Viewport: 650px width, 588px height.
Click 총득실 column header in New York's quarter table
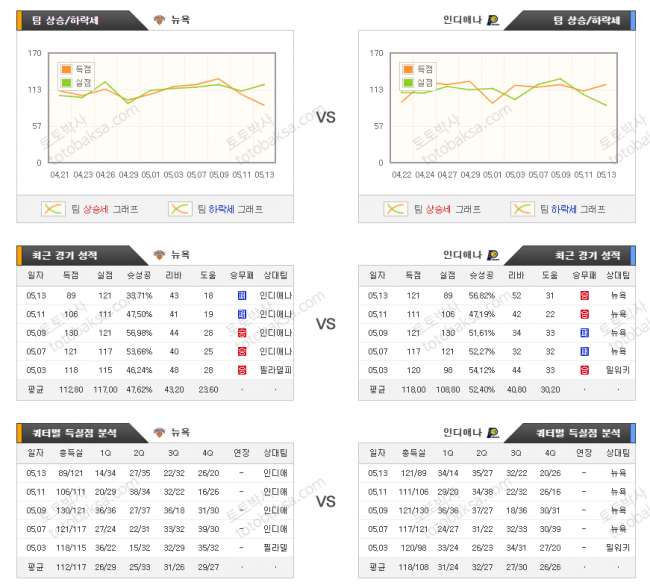70,452
